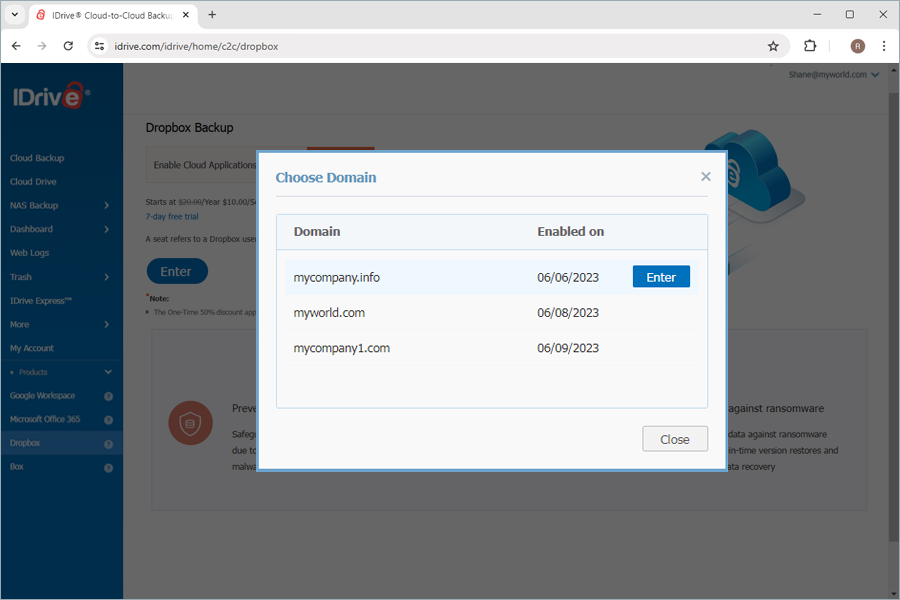
Task: Click the red shield icon on page
Action: pyautogui.click(x=191, y=423)
